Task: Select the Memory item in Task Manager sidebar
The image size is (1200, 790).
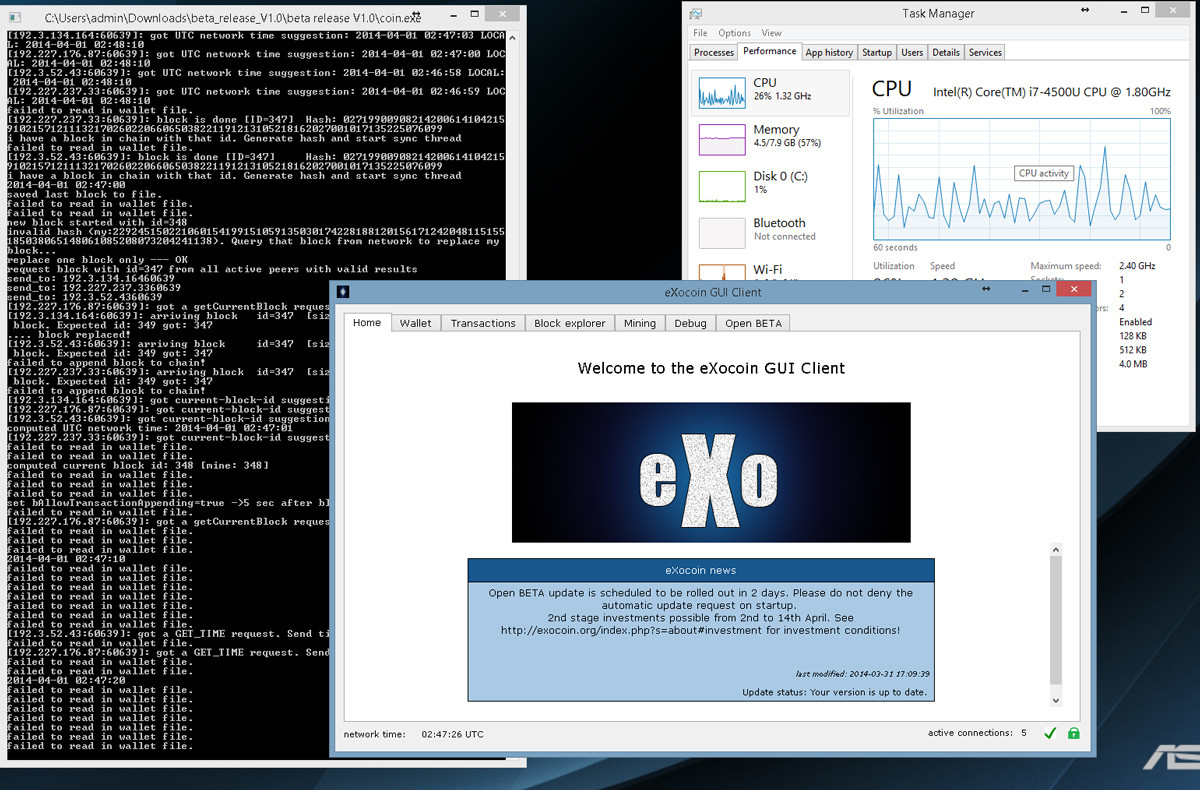Action: [770, 138]
